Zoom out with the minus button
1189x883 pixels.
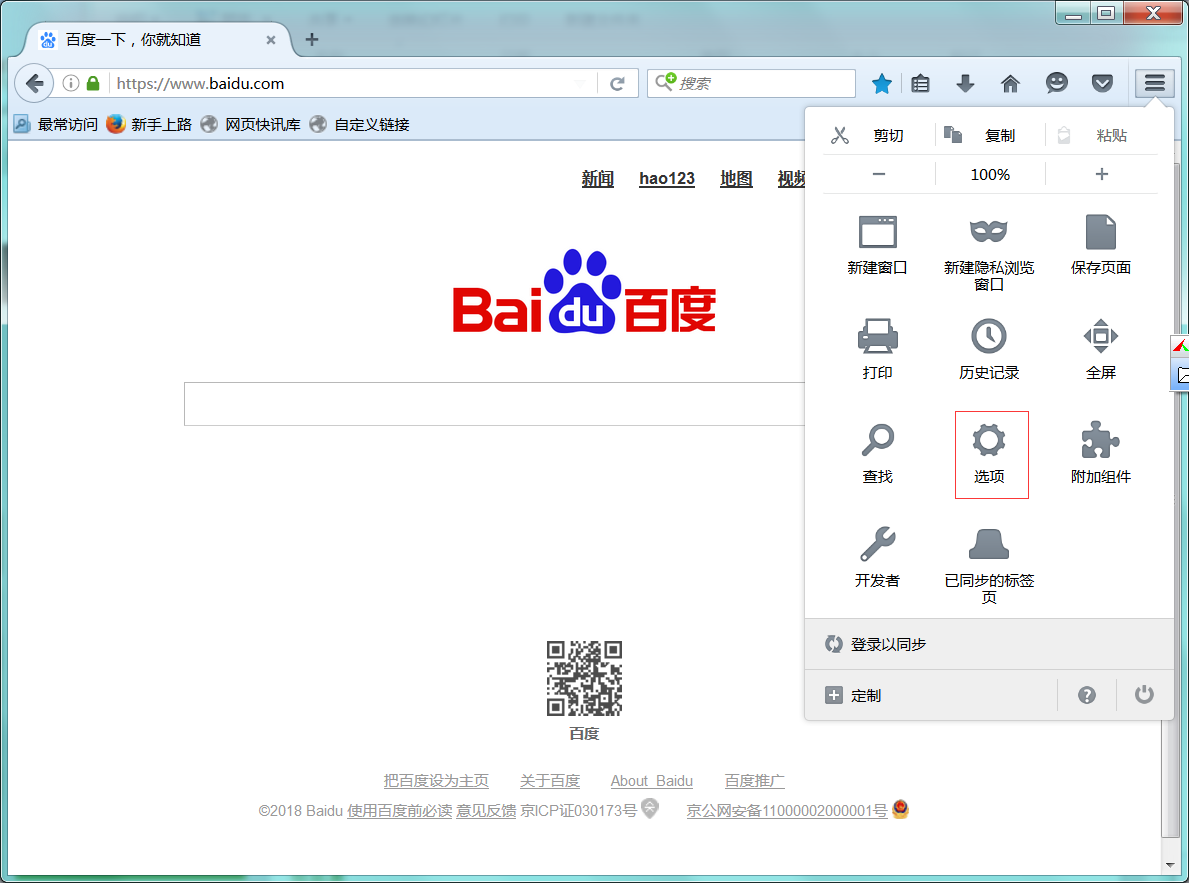coord(879,174)
